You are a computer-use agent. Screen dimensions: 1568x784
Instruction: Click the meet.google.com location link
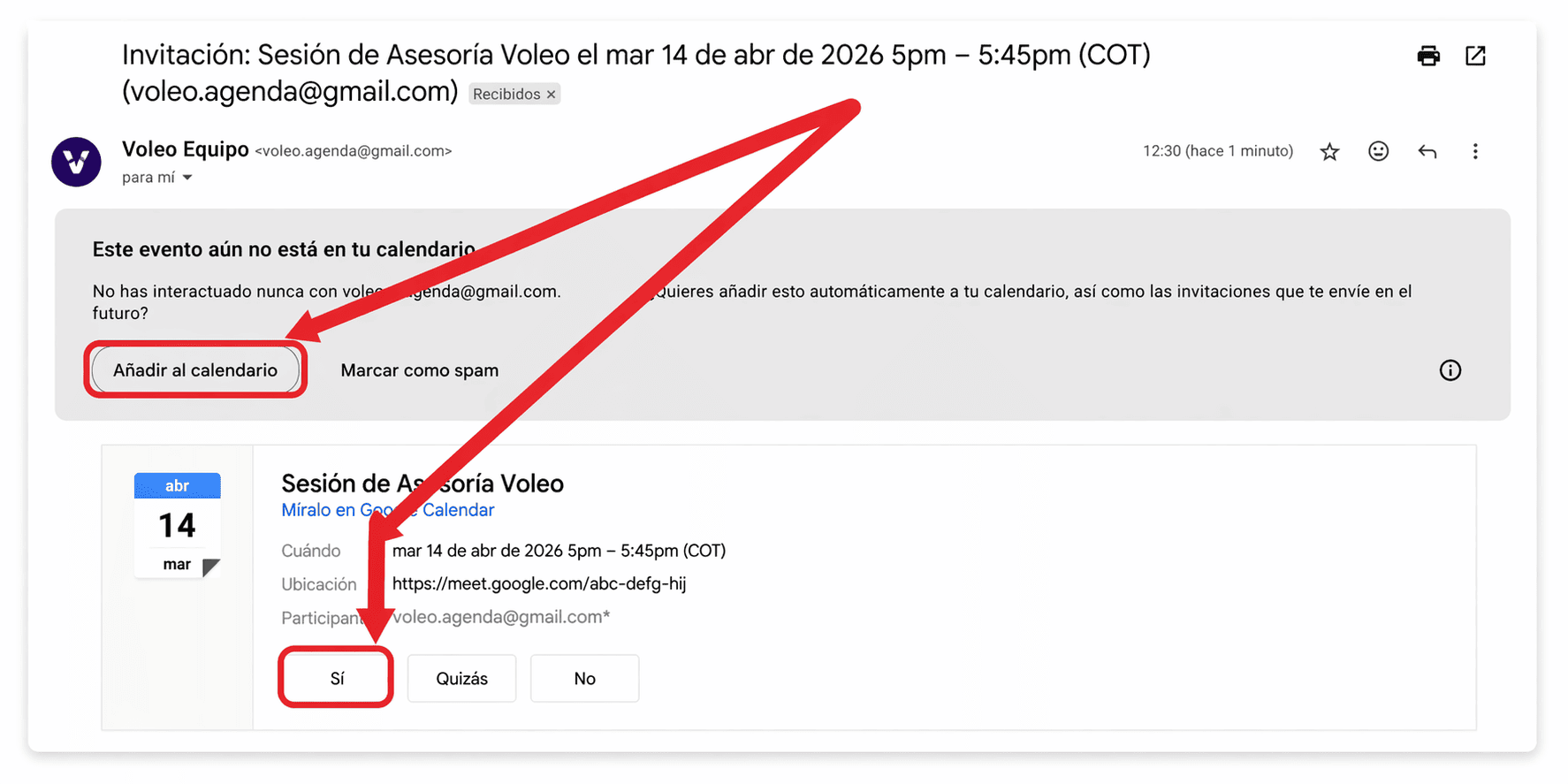coord(538,583)
